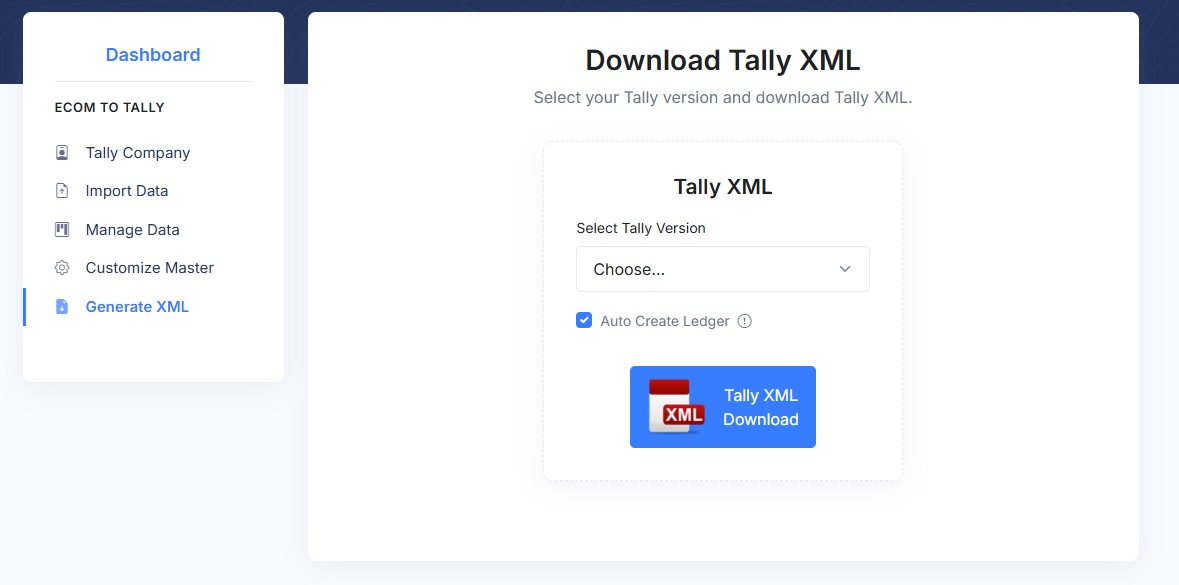Open Manage Data from sidebar
1179x585 pixels.
click(x=132, y=229)
